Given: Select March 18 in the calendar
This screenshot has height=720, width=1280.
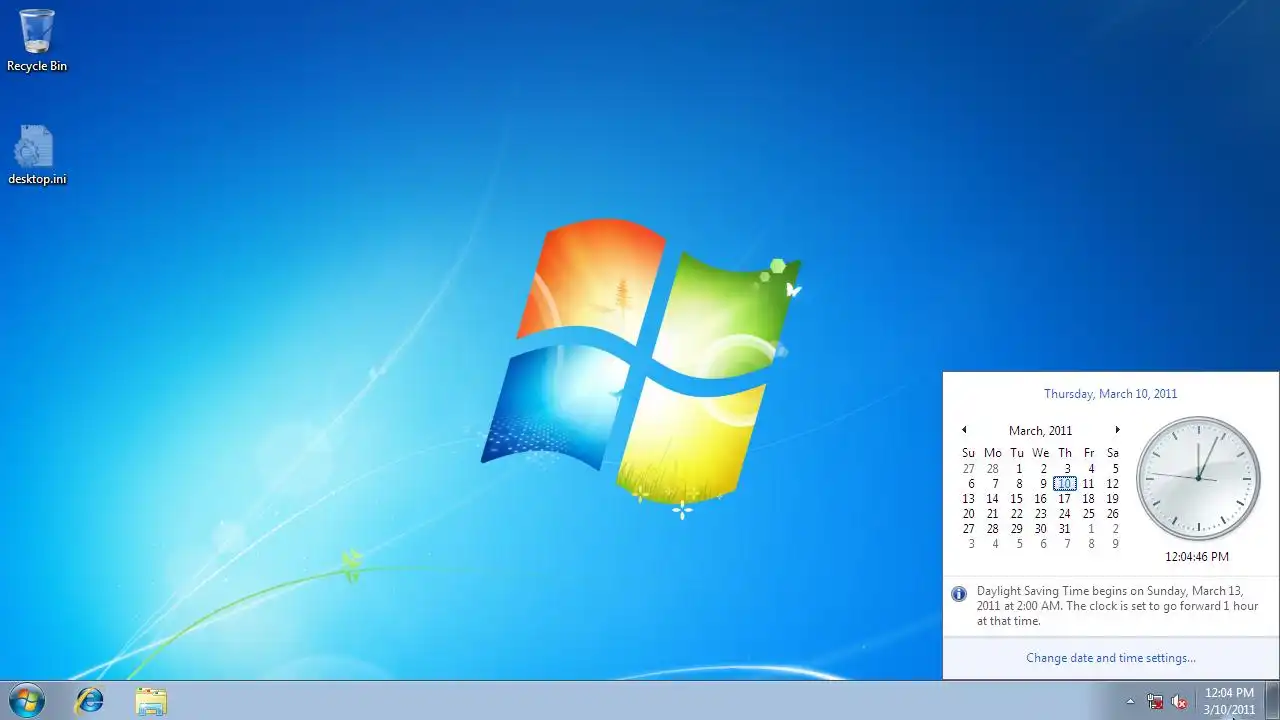Looking at the screenshot, I should click(x=1088, y=499).
